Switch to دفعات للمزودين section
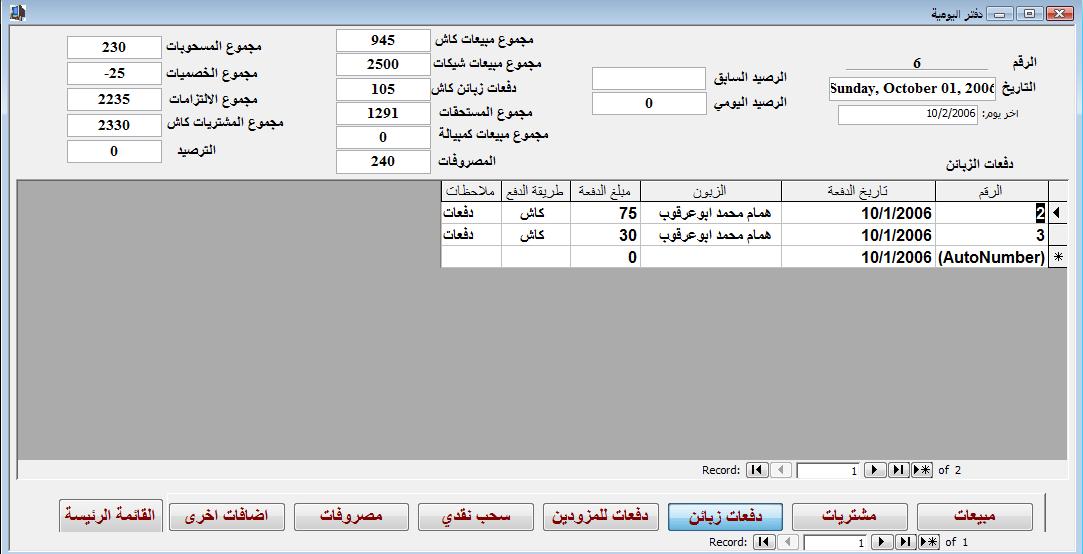1083x554 pixels. [600, 517]
